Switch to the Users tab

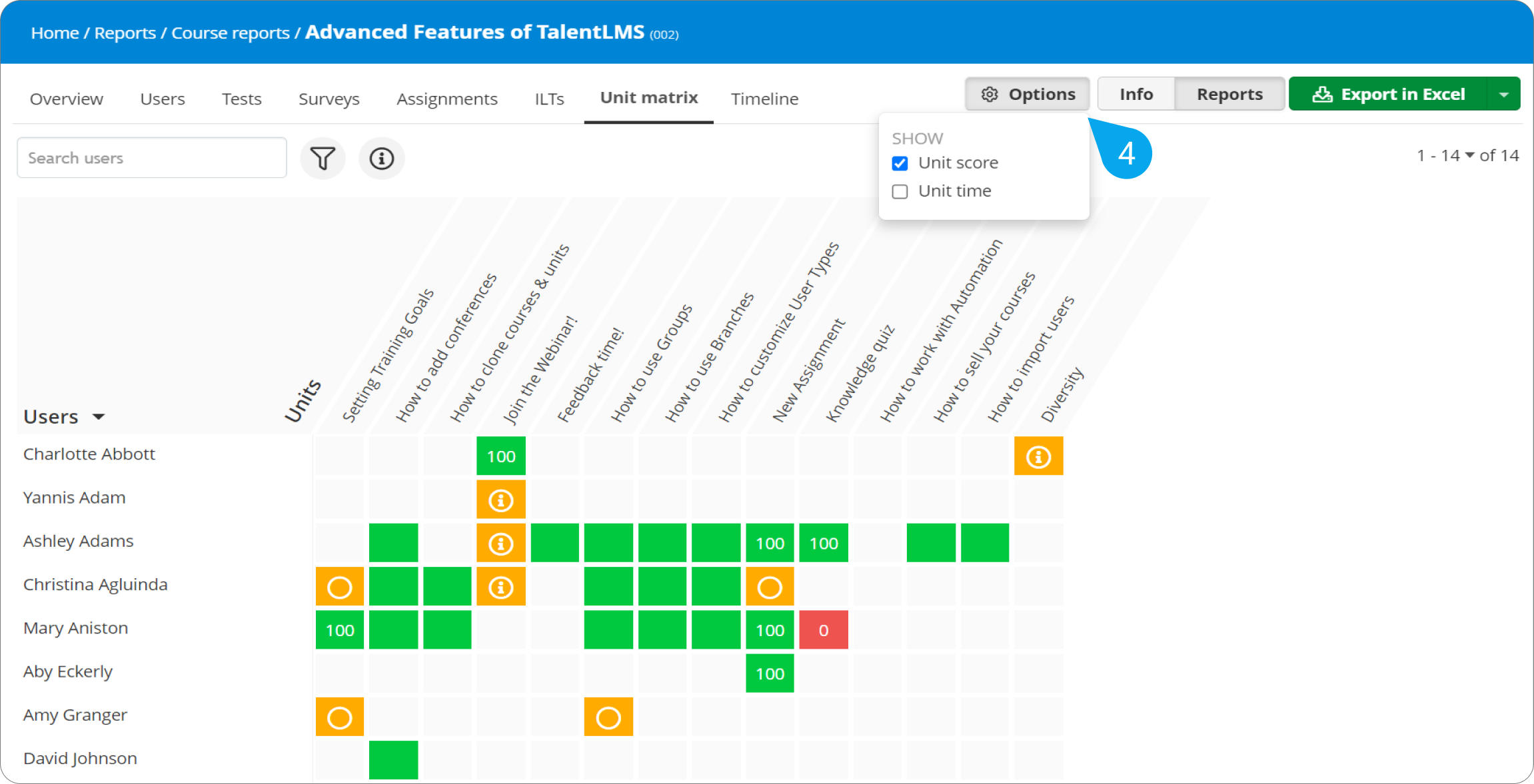pos(163,99)
